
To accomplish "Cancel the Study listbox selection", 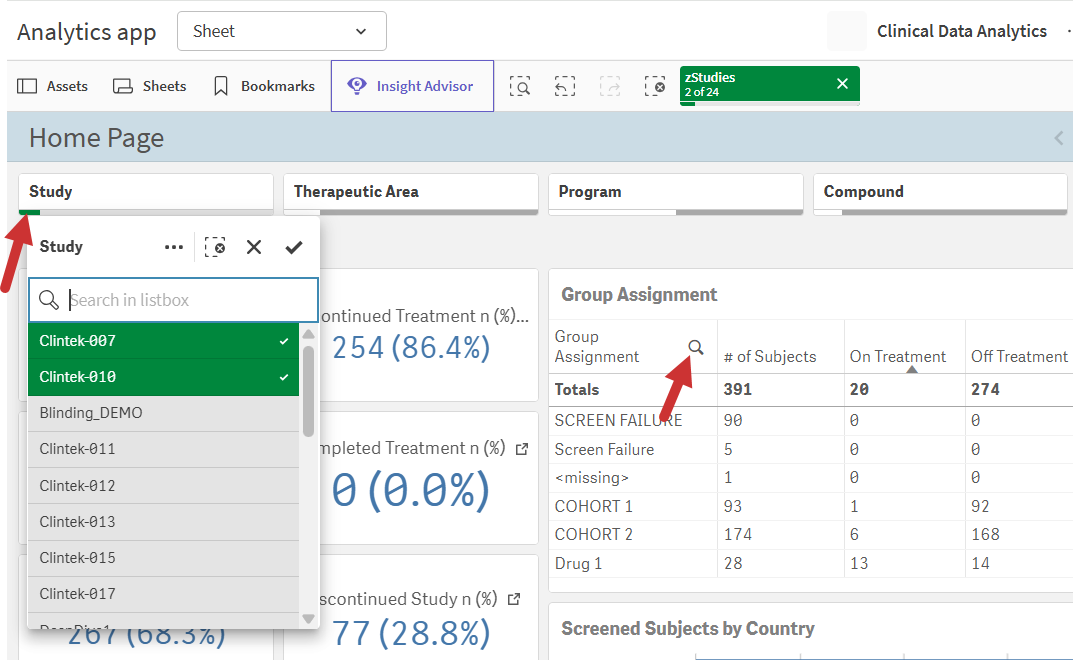I will click(254, 247).
